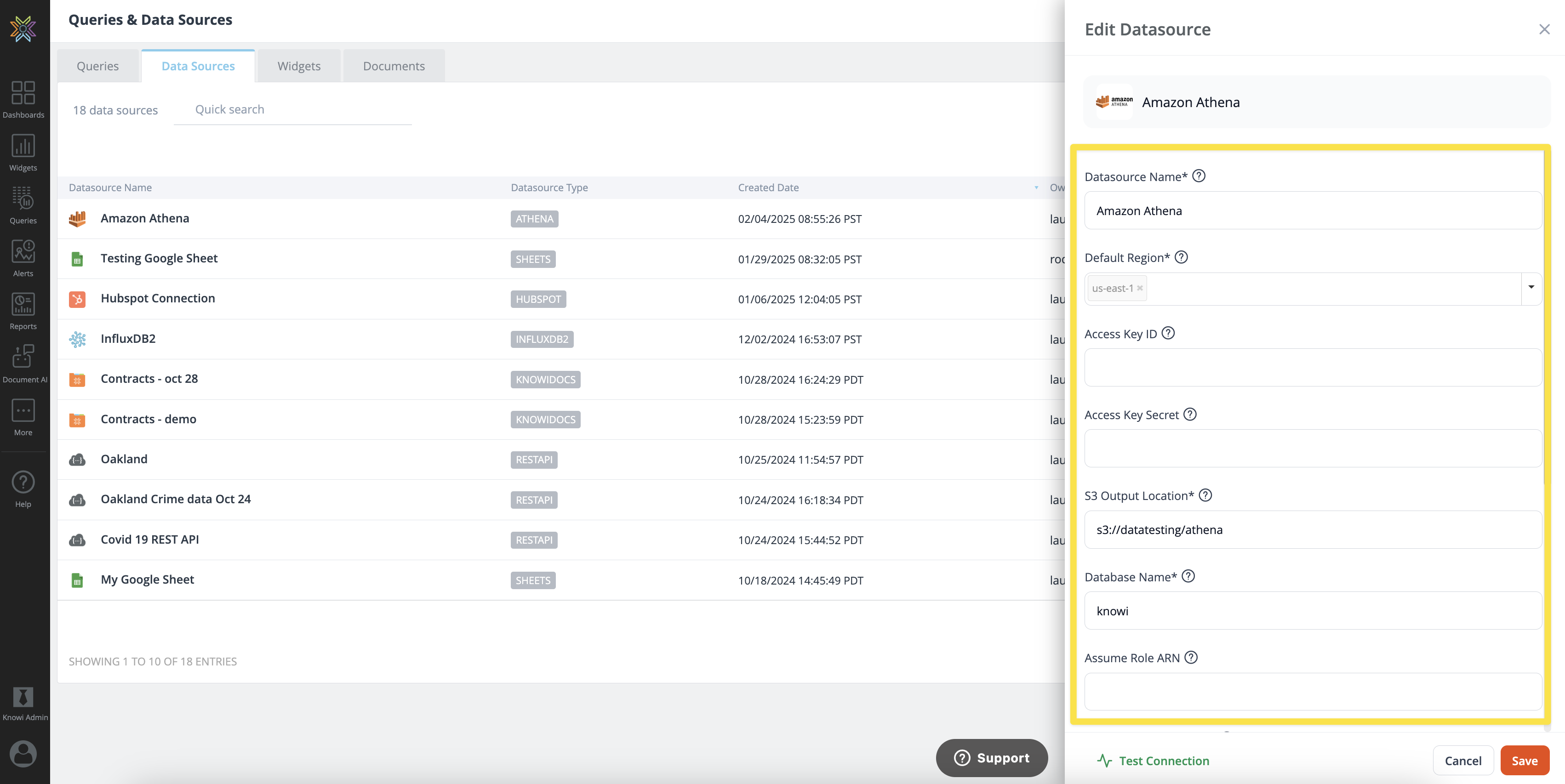Open the Hubspot Connection datasource row
This screenshot has height=784, width=1565.
click(157, 299)
